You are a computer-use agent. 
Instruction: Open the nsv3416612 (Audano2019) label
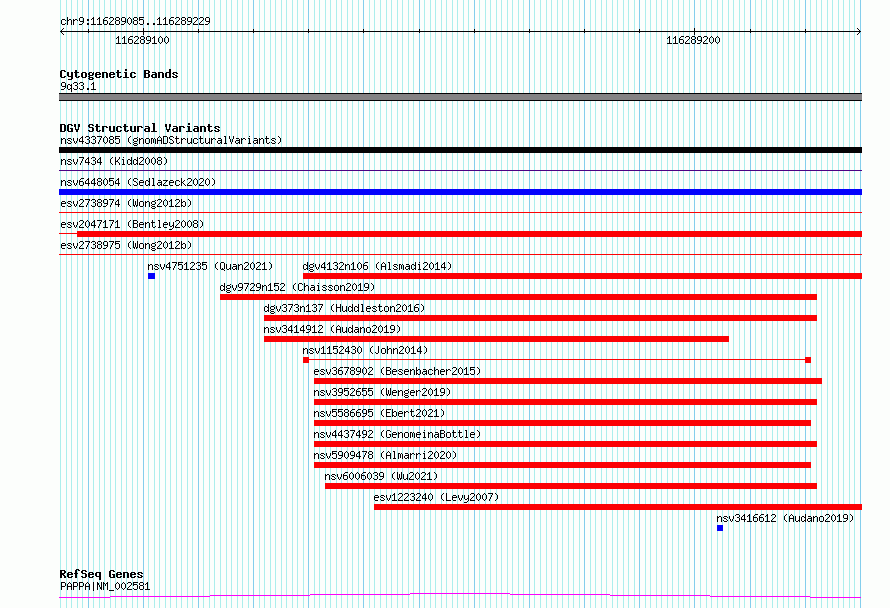(x=785, y=518)
